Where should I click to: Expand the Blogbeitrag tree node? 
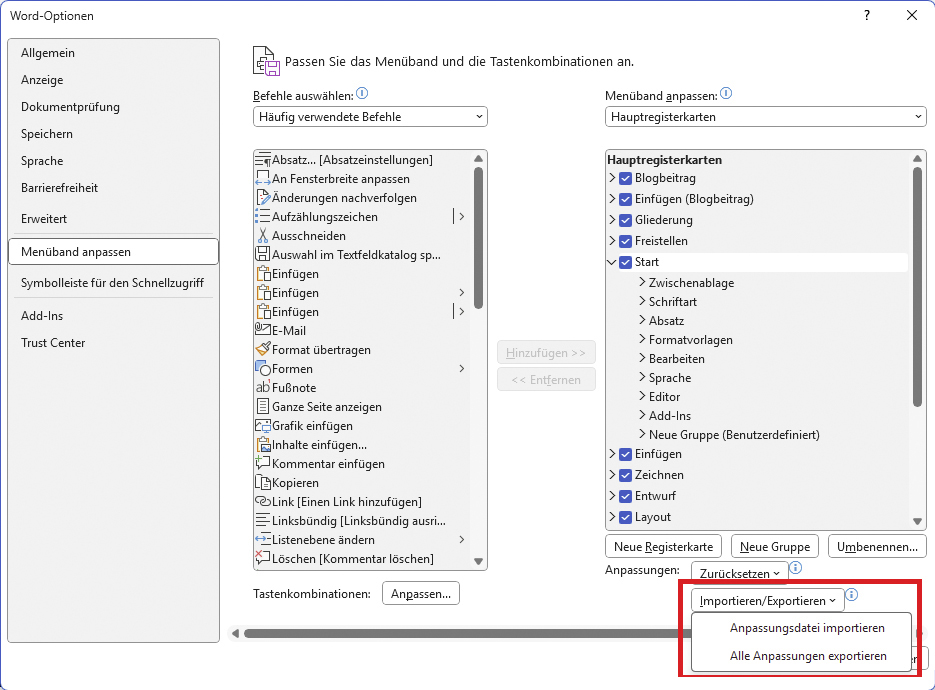pyautogui.click(x=612, y=178)
